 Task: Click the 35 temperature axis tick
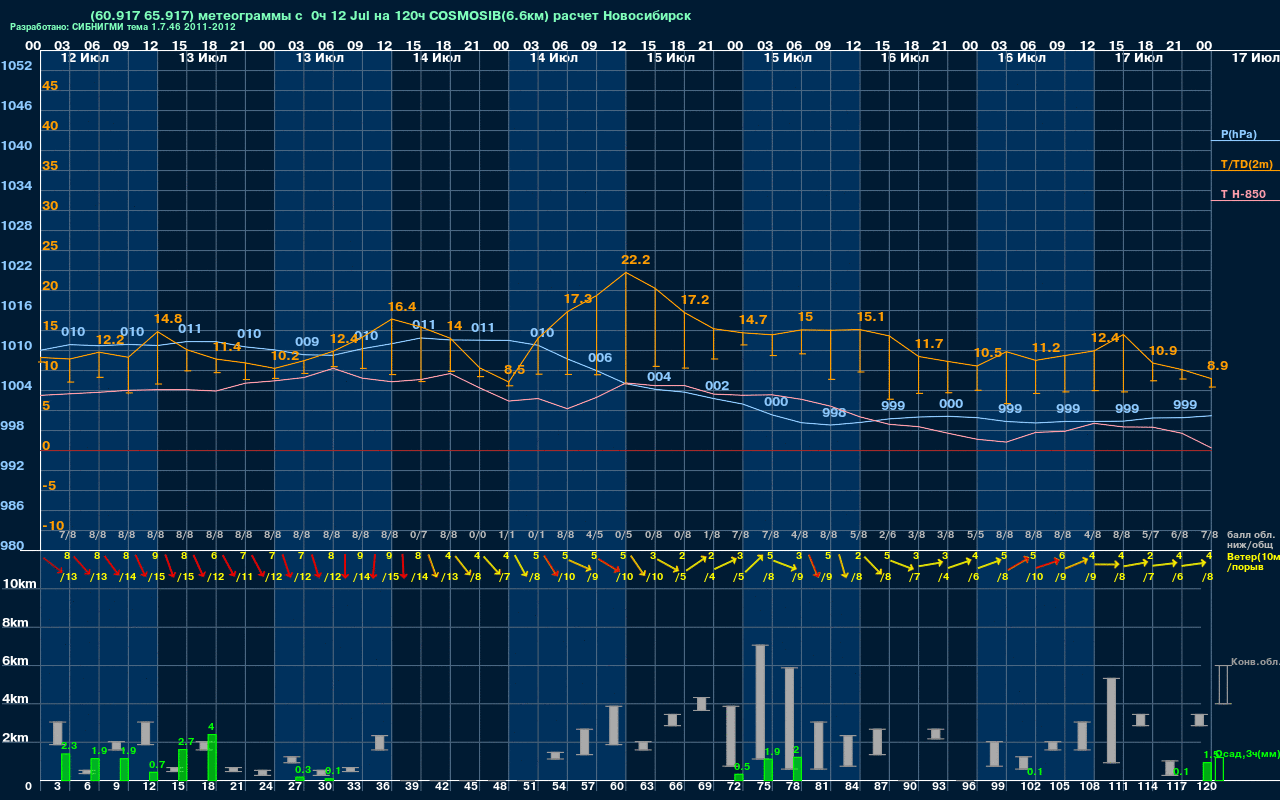(50, 166)
